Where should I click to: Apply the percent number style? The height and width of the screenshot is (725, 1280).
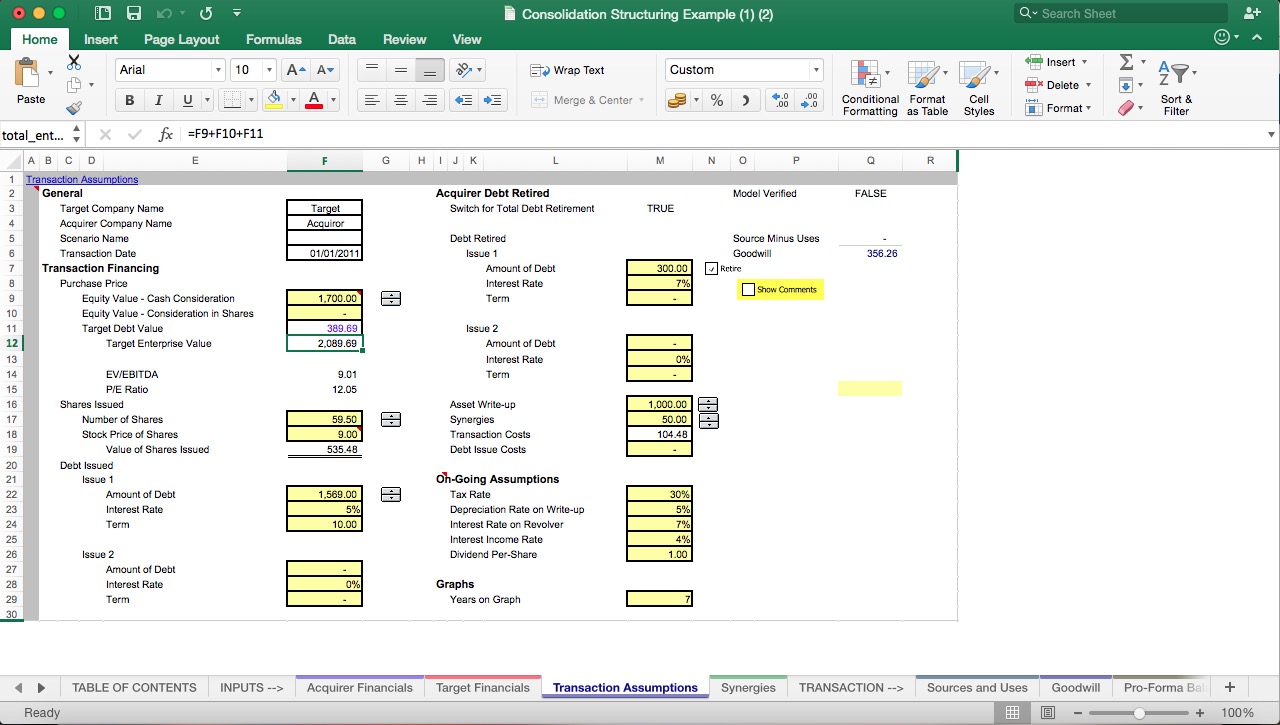pyautogui.click(x=717, y=100)
